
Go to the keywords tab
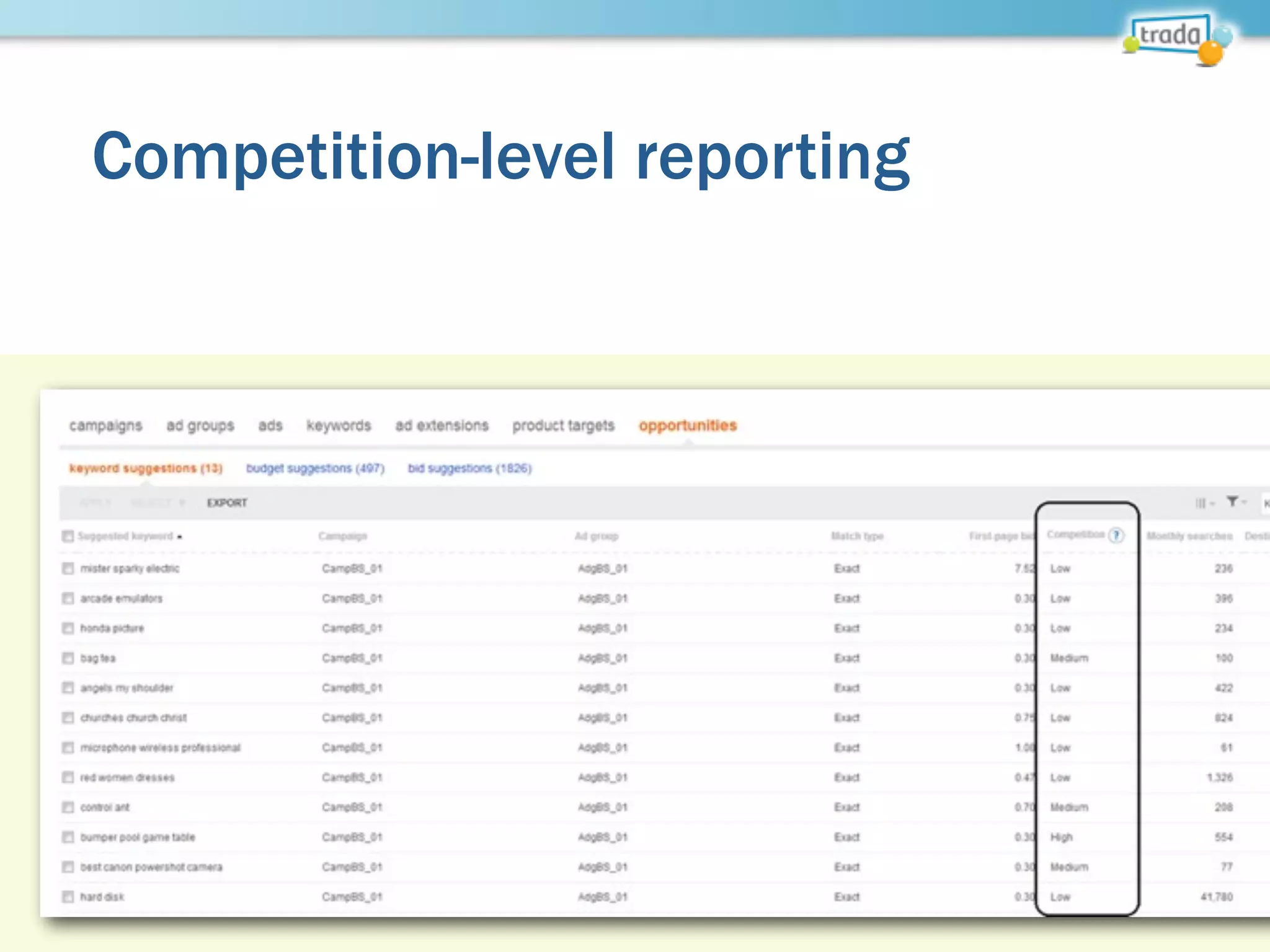339,426
